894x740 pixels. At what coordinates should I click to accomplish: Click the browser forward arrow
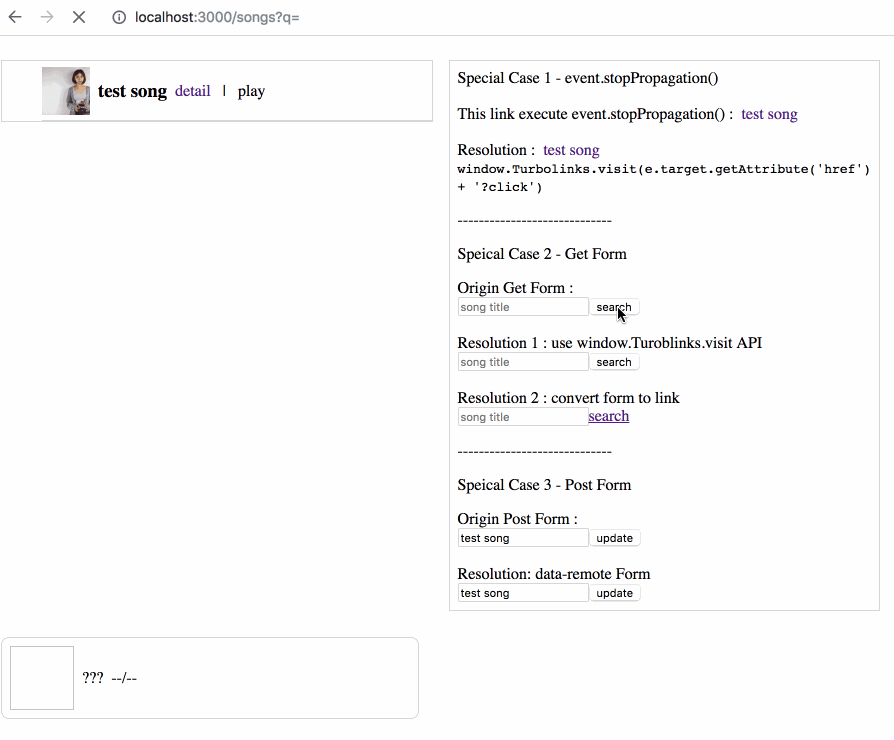pyautogui.click(x=47, y=17)
